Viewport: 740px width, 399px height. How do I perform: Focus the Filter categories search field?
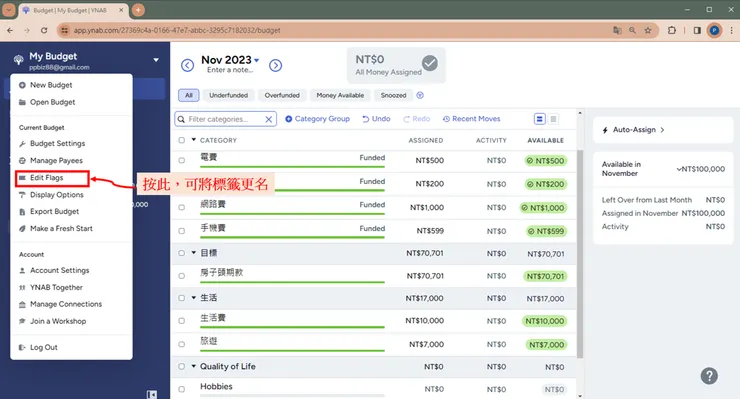226,119
